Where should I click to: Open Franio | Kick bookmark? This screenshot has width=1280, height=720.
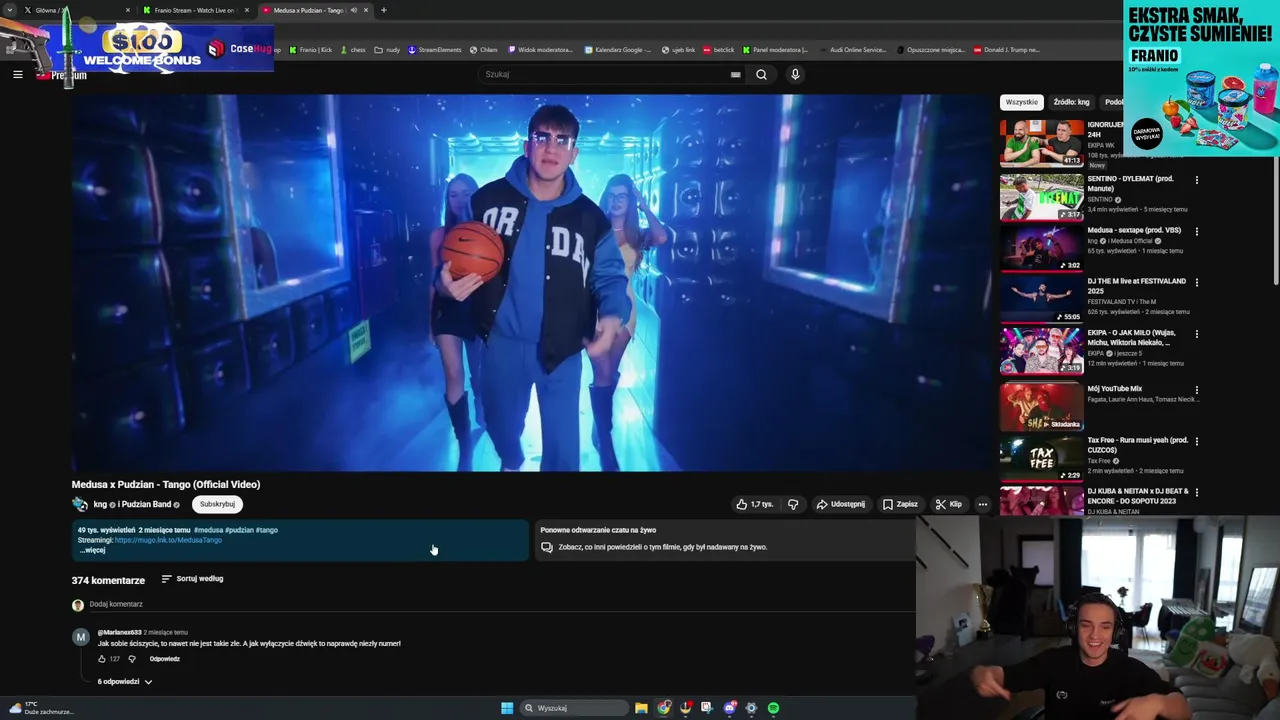[x=310, y=50]
